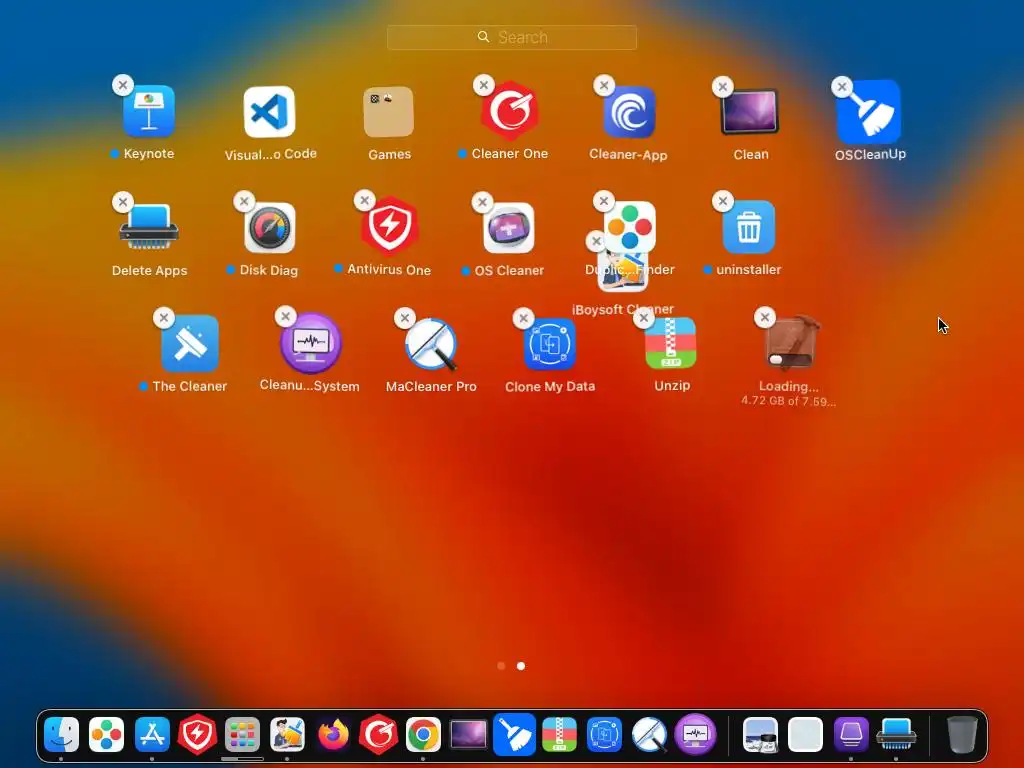Viewport: 1024px width, 768px height.
Task: Delete MaCleaner Pro using X badge
Action: pos(405,318)
